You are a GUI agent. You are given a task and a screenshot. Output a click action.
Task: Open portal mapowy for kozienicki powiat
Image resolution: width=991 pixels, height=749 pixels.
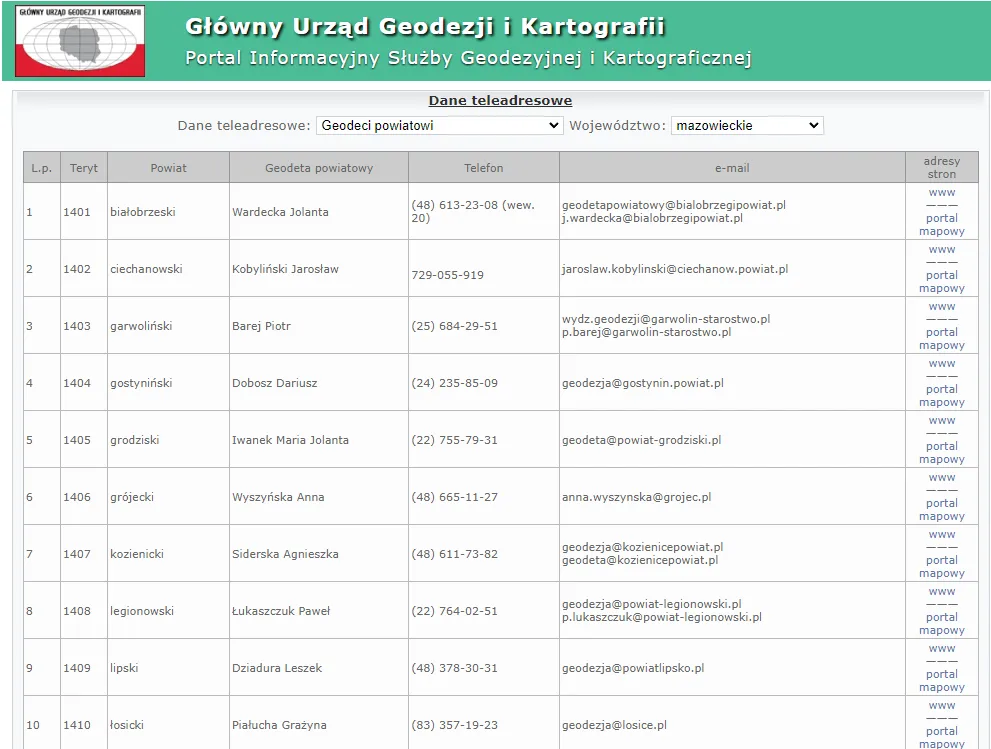coord(942,566)
